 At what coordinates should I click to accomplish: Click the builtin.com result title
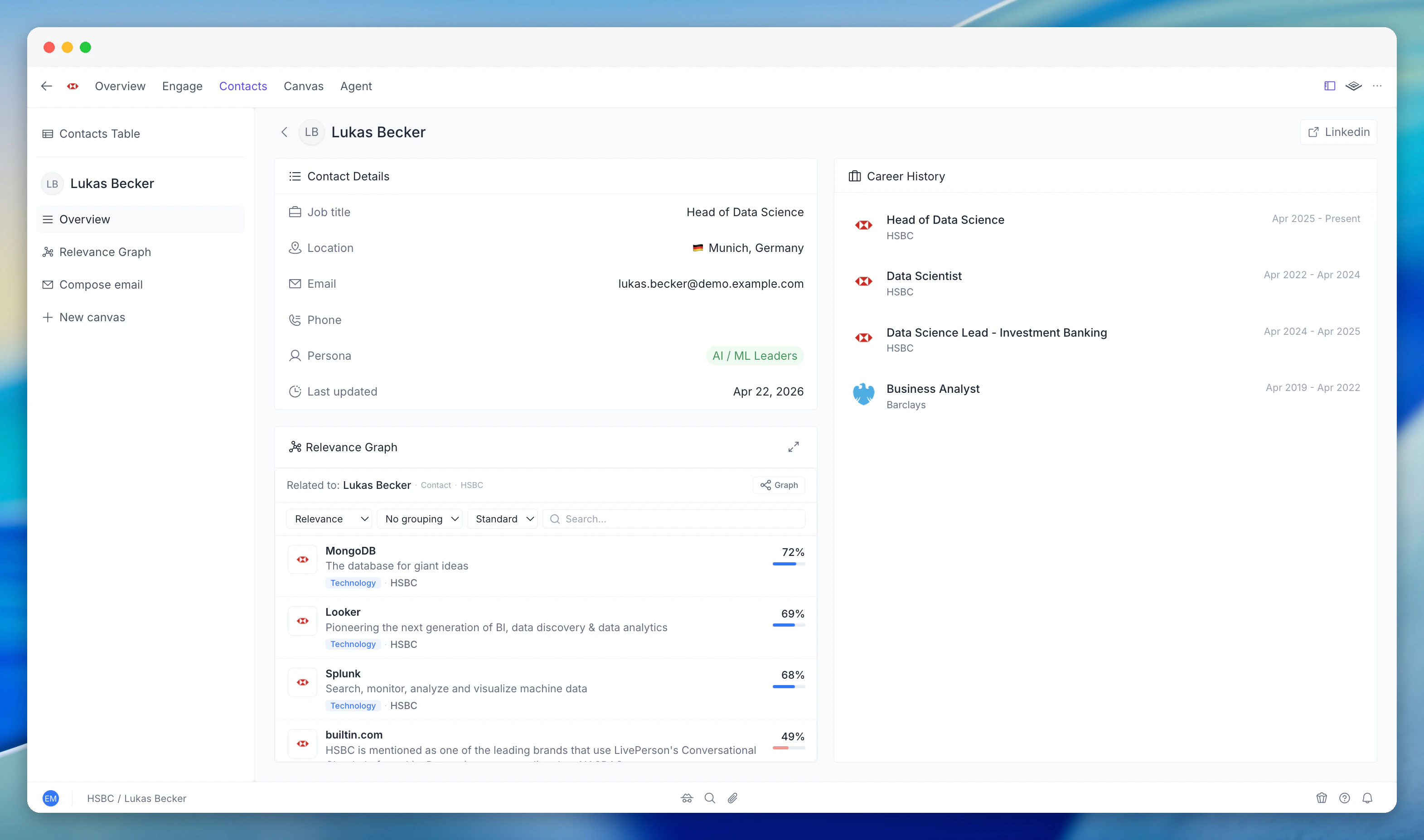(x=354, y=735)
